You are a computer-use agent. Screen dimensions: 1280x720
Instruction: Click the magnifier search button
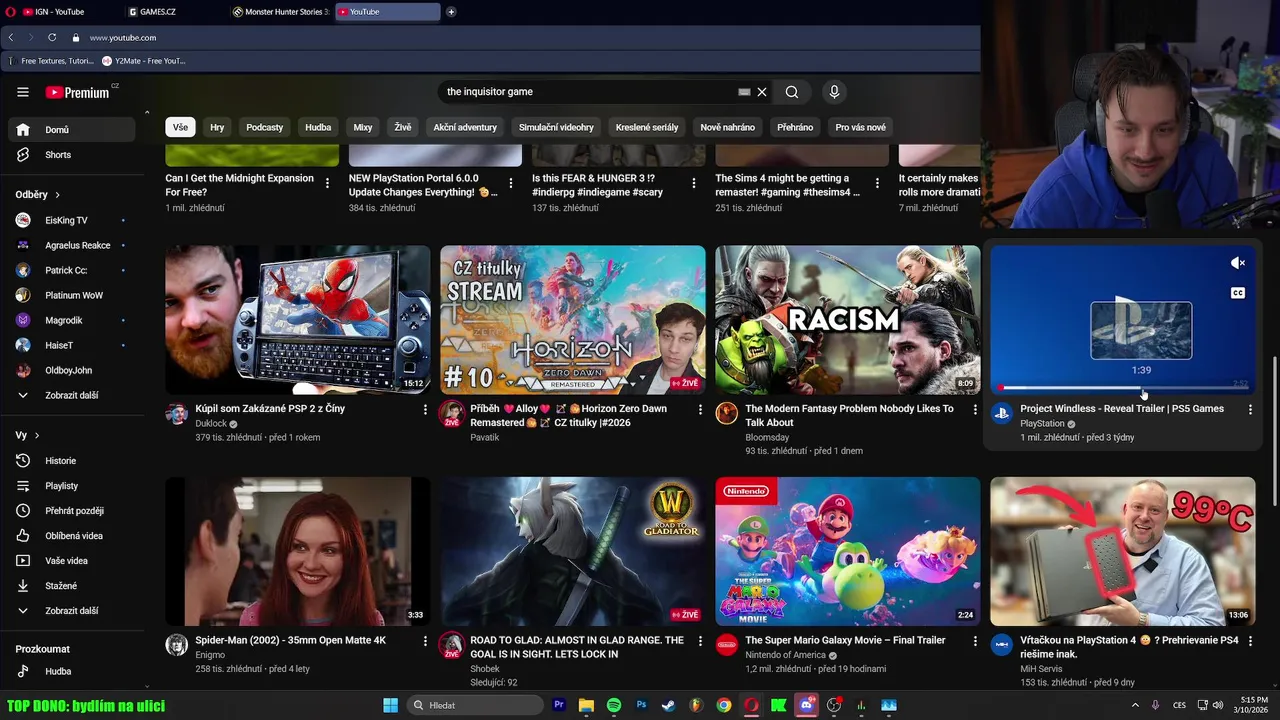coord(792,92)
